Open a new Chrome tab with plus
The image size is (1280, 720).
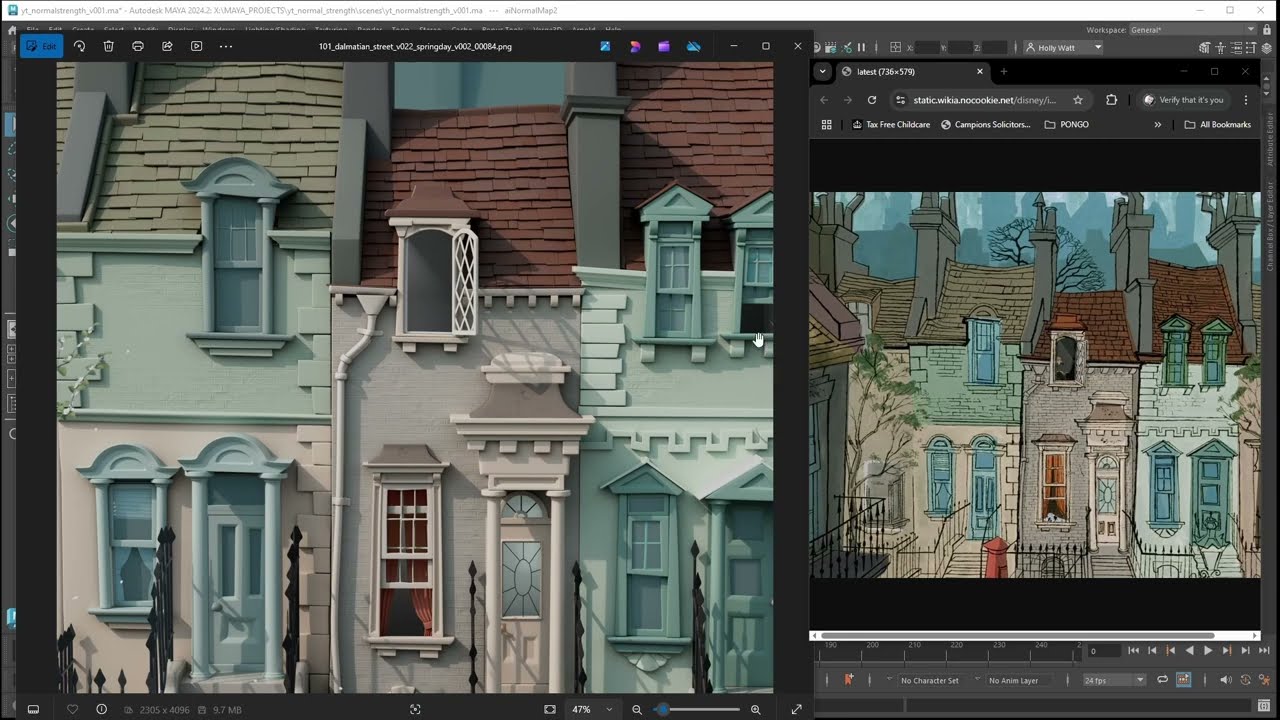click(x=1004, y=71)
